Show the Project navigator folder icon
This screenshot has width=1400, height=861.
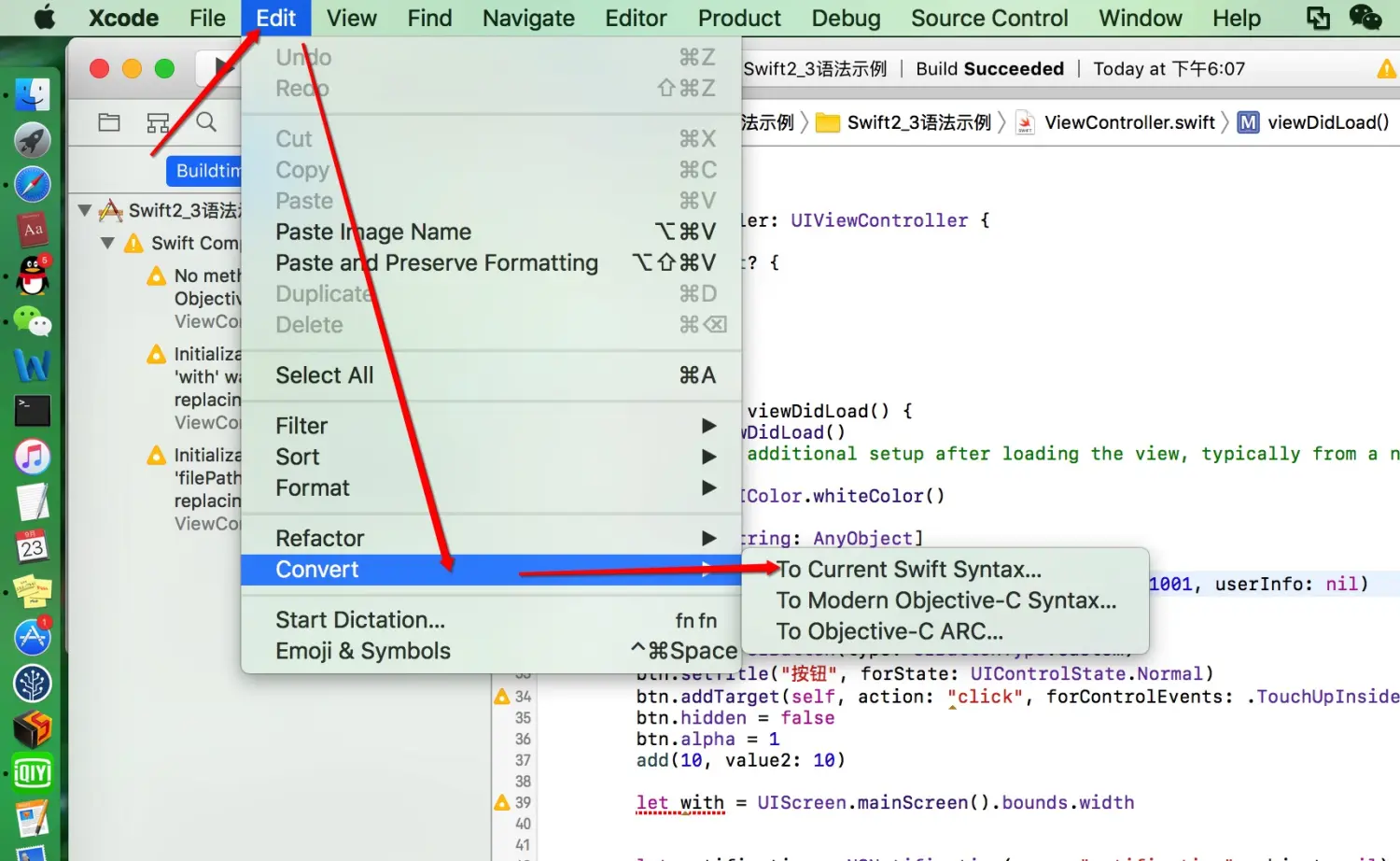point(109,122)
